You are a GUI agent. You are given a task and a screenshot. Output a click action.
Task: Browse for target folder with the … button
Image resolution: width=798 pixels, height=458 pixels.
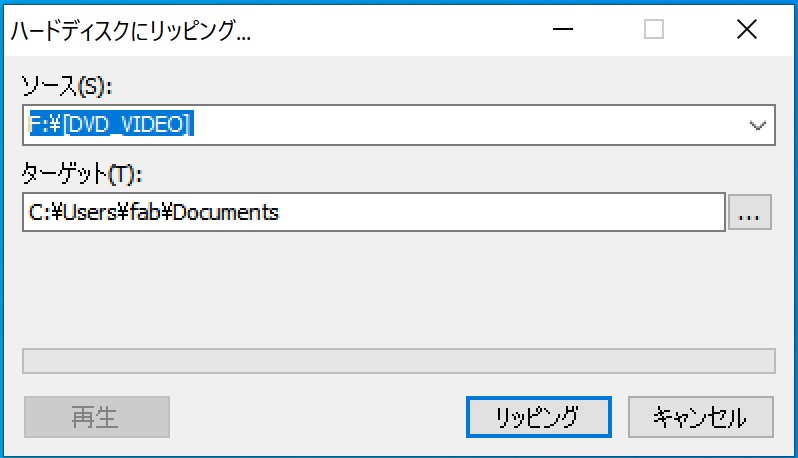click(750, 212)
